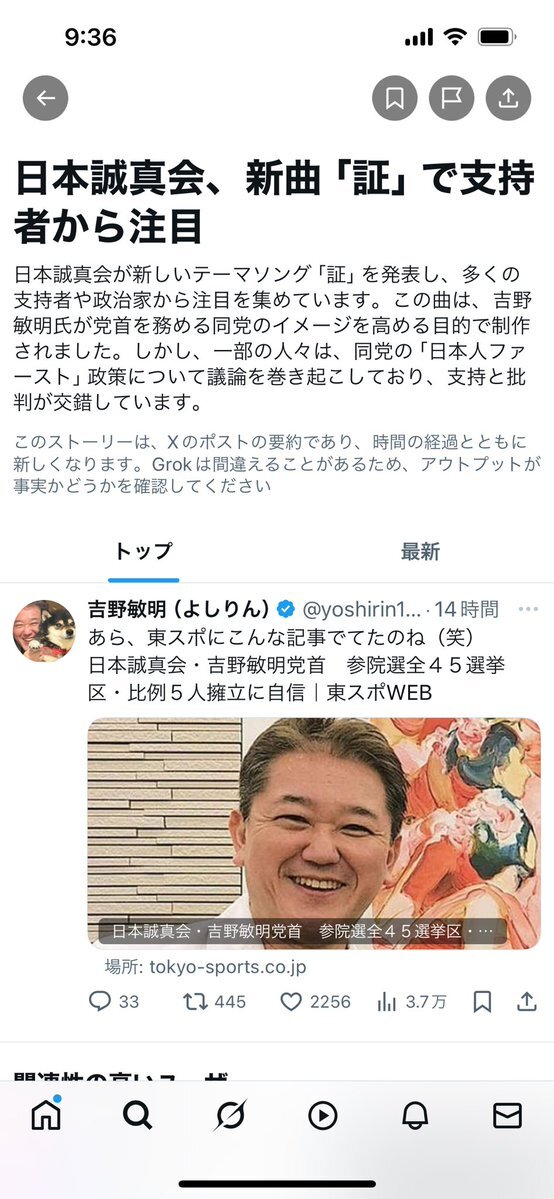Share the post via its share icon
Image resolution: width=554 pixels, height=1199 pixels.
(526, 1001)
